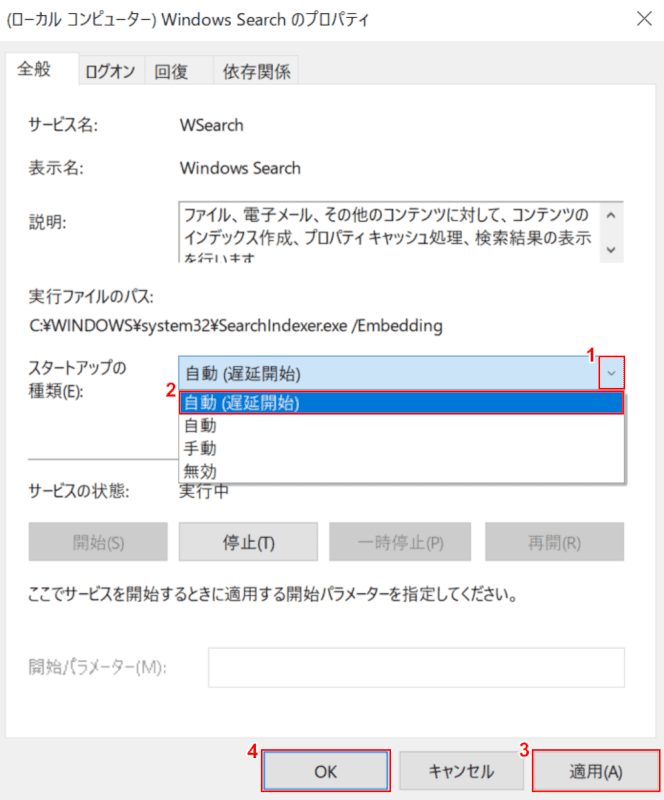Choose 手動 startup option
Screen dimensions: 664x800
[x=401, y=448]
